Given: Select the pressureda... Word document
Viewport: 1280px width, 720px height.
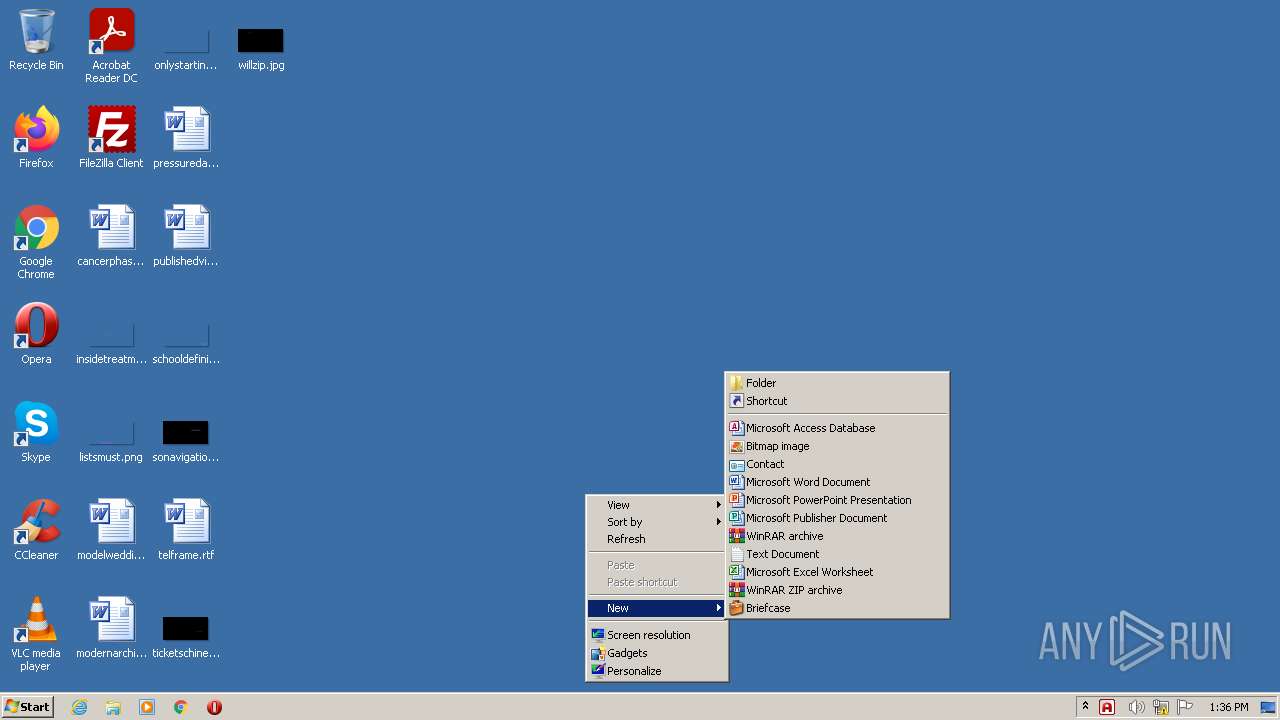Looking at the screenshot, I should click(x=186, y=138).
